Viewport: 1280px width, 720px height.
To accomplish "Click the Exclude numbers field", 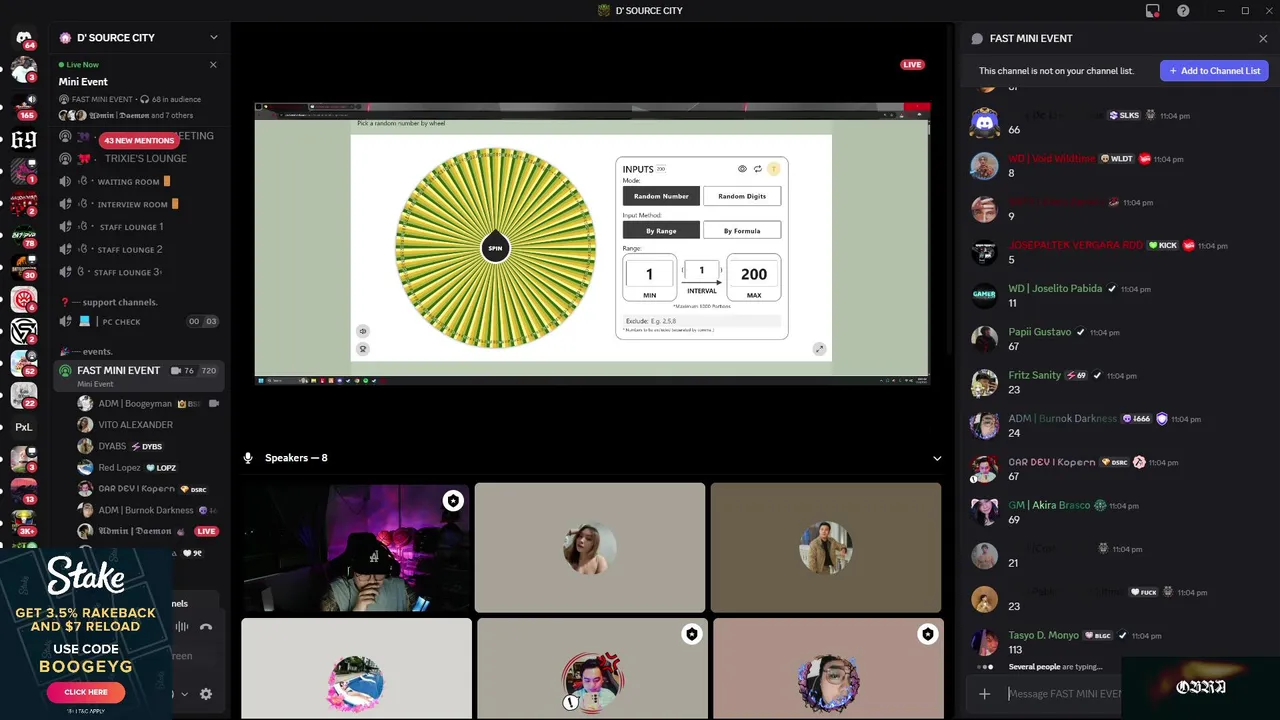I will (x=702, y=321).
